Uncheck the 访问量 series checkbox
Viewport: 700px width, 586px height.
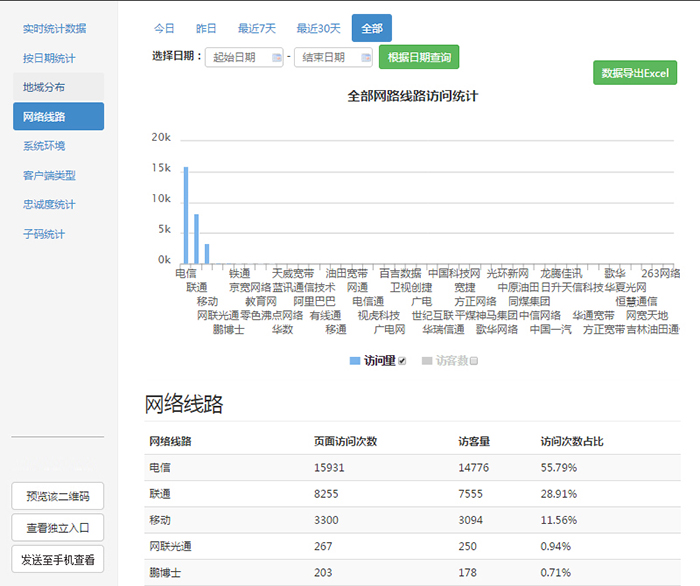(x=402, y=361)
